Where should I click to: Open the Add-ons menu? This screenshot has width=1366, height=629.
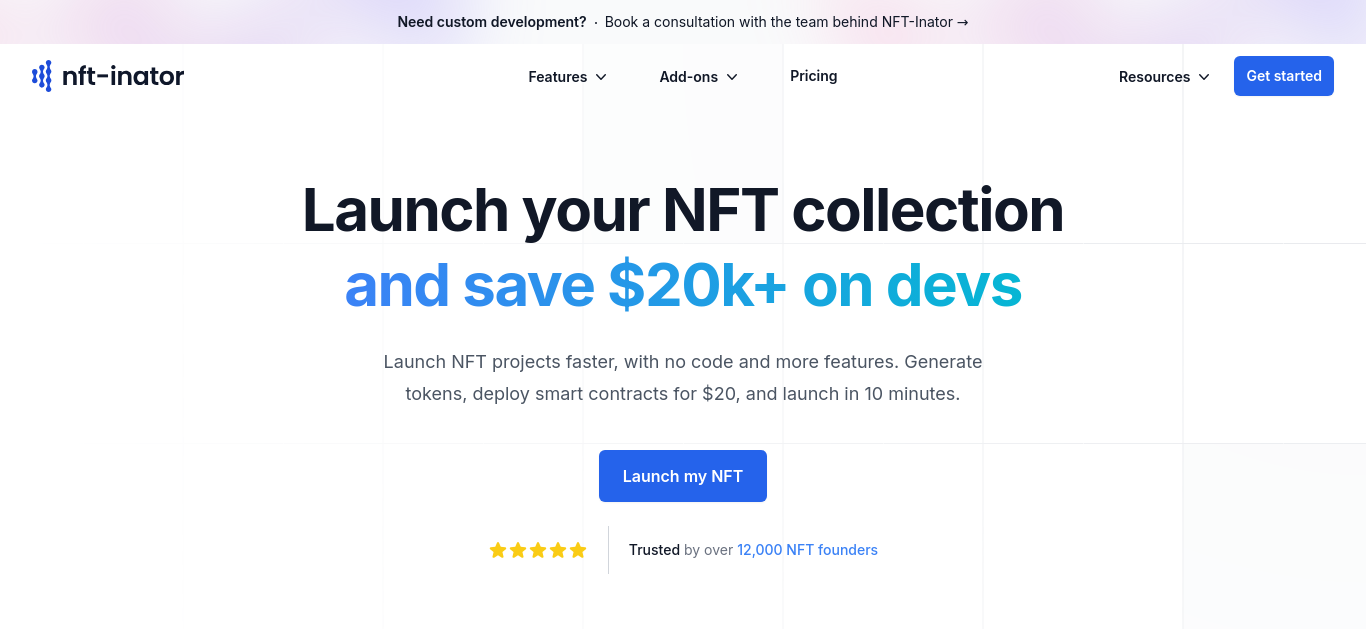coord(699,77)
